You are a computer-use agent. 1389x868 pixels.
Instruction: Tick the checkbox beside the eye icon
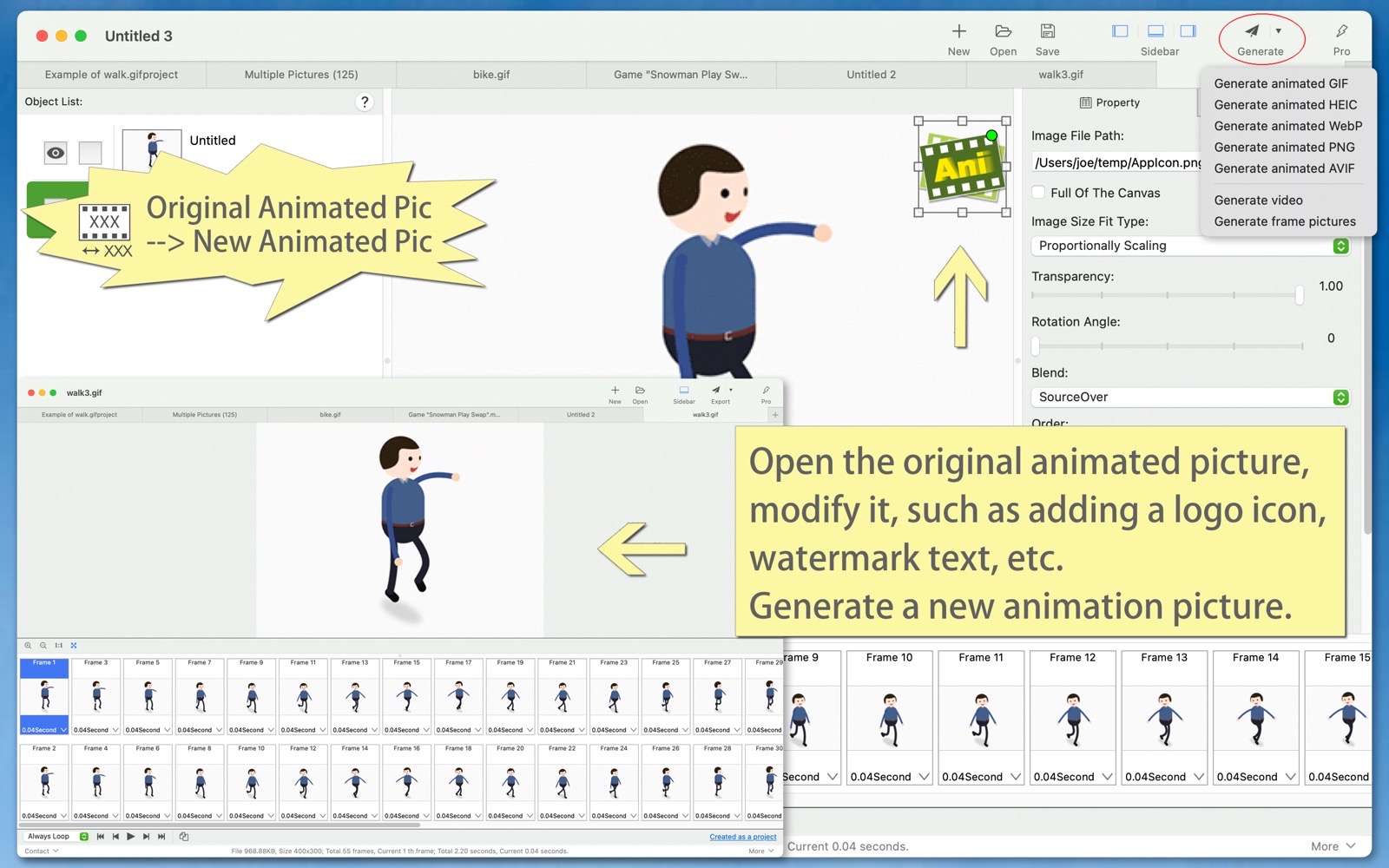coord(90,154)
